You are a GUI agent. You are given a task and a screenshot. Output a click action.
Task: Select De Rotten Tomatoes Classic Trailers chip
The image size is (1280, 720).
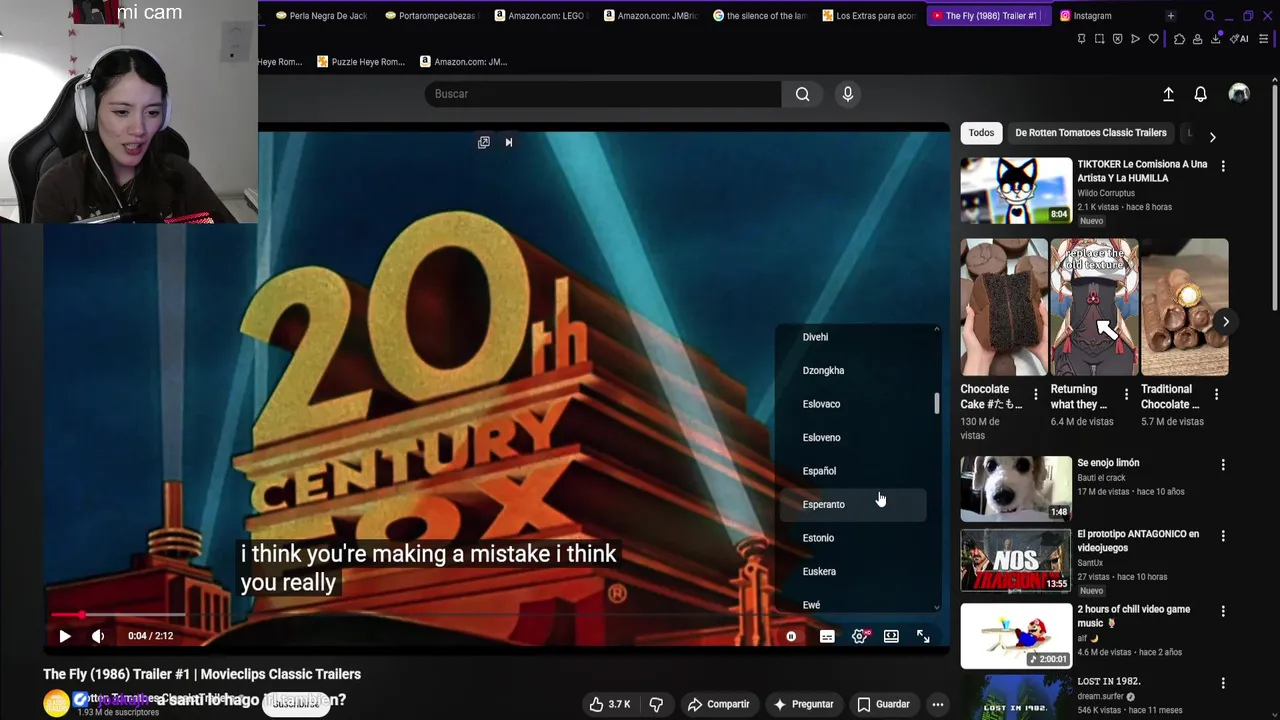pyautogui.click(x=1091, y=133)
